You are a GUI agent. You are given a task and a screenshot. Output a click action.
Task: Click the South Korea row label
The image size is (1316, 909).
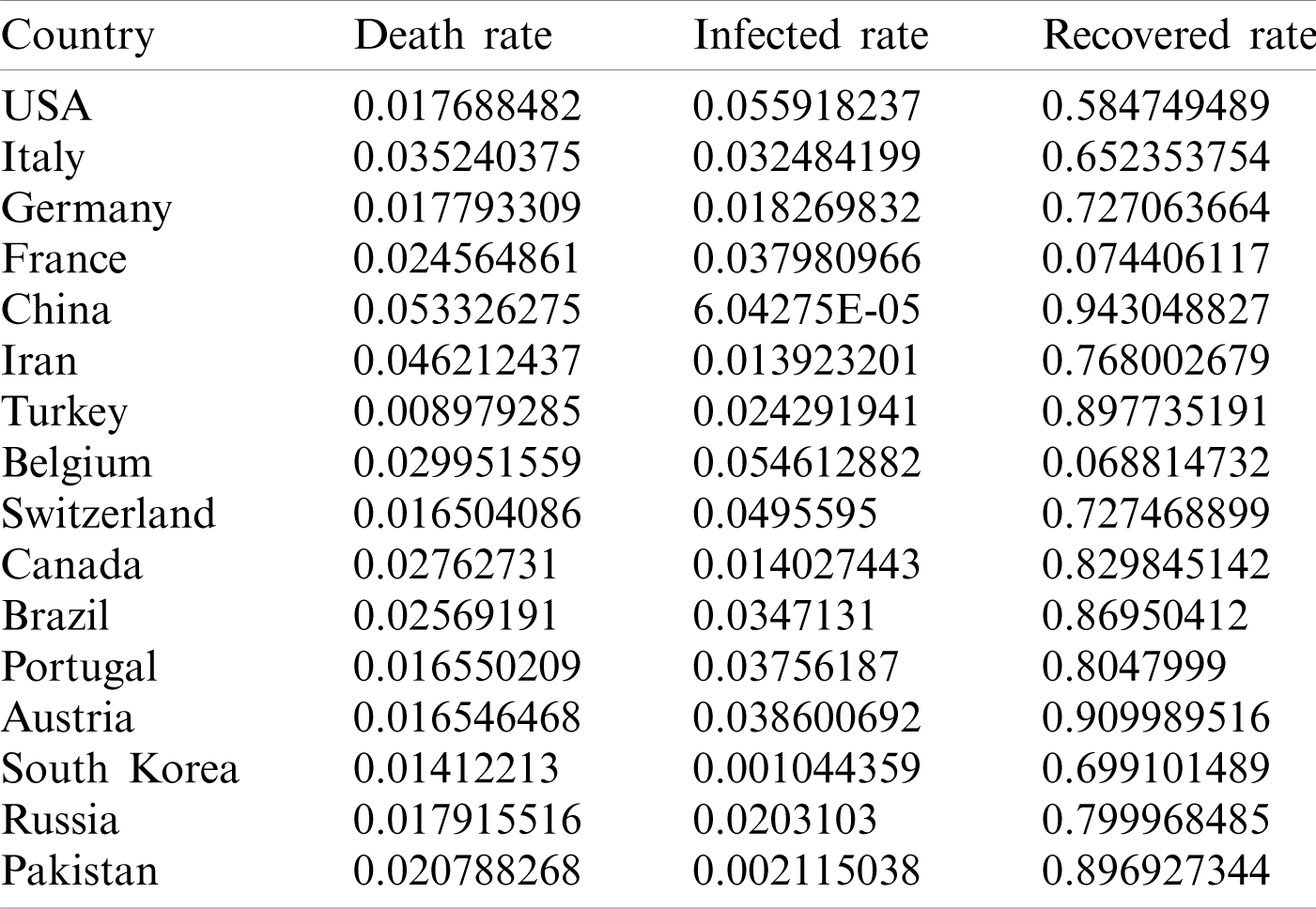click(119, 768)
